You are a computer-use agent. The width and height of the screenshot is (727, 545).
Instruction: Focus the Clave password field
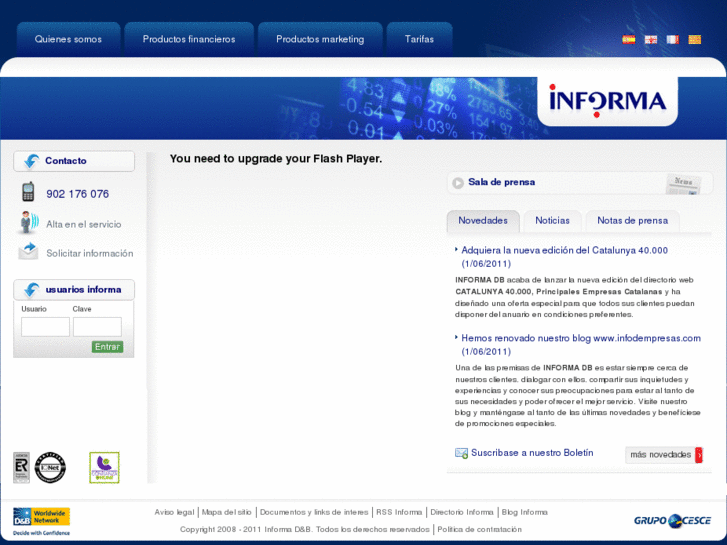(x=97, y=327)
